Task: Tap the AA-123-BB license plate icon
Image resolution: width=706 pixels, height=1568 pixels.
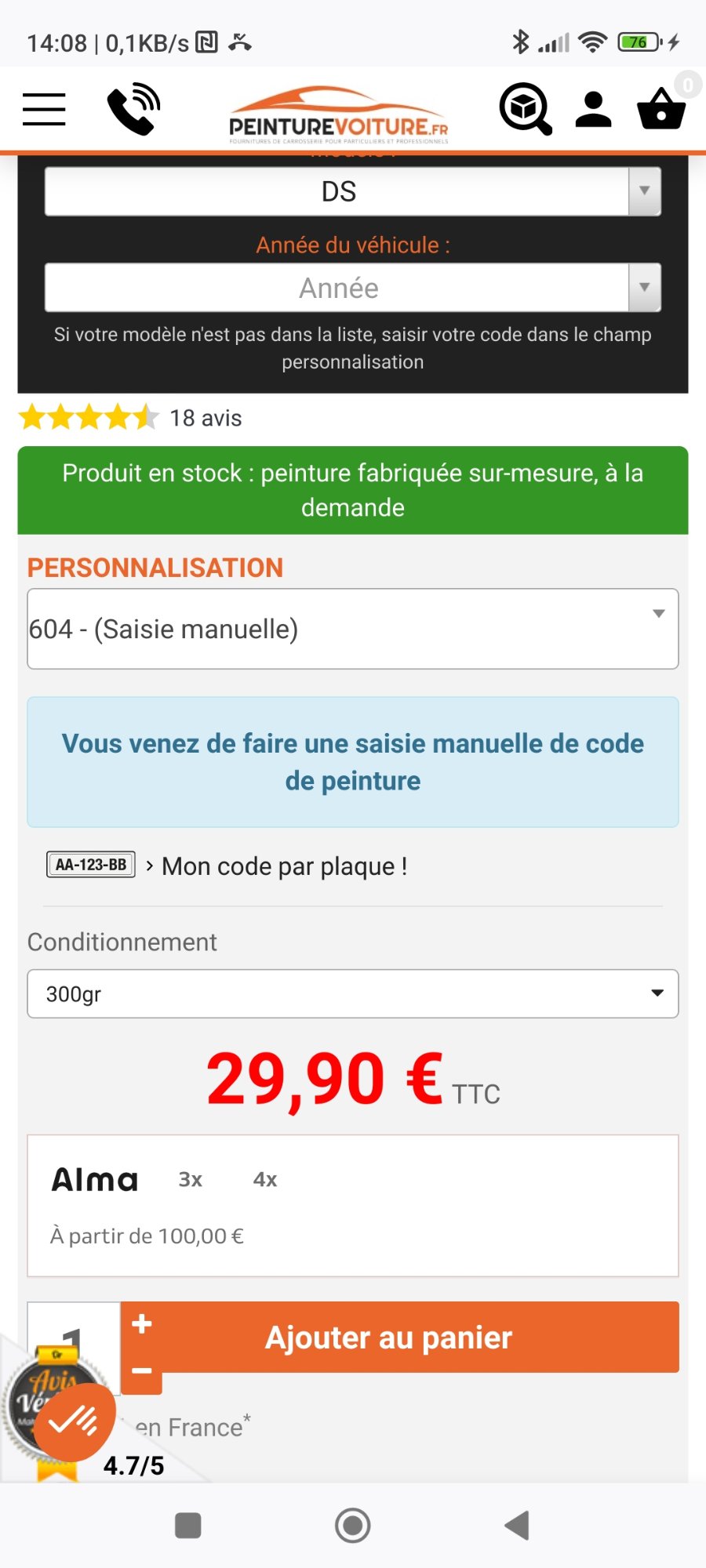Action: pyautogui.click(x=91, y=865)
